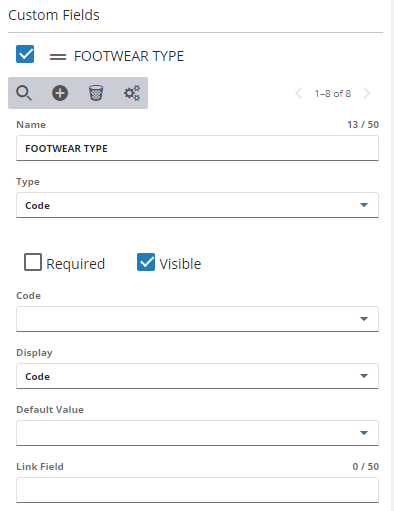Screen dimensions: 394x511
Task: Click the Link Field text box
Action: click(x=197, y=490)
